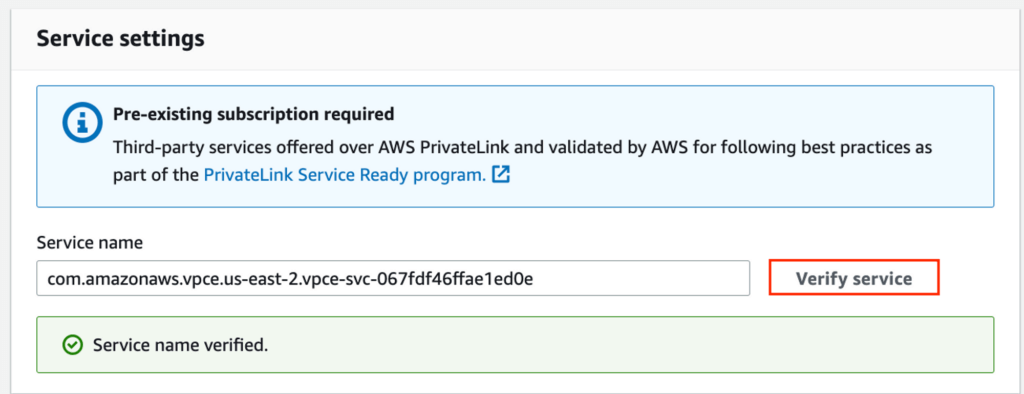Click the blue info circle icon
The width and height of the screenshot is (1024, 394).
click(x=82, y=123)
